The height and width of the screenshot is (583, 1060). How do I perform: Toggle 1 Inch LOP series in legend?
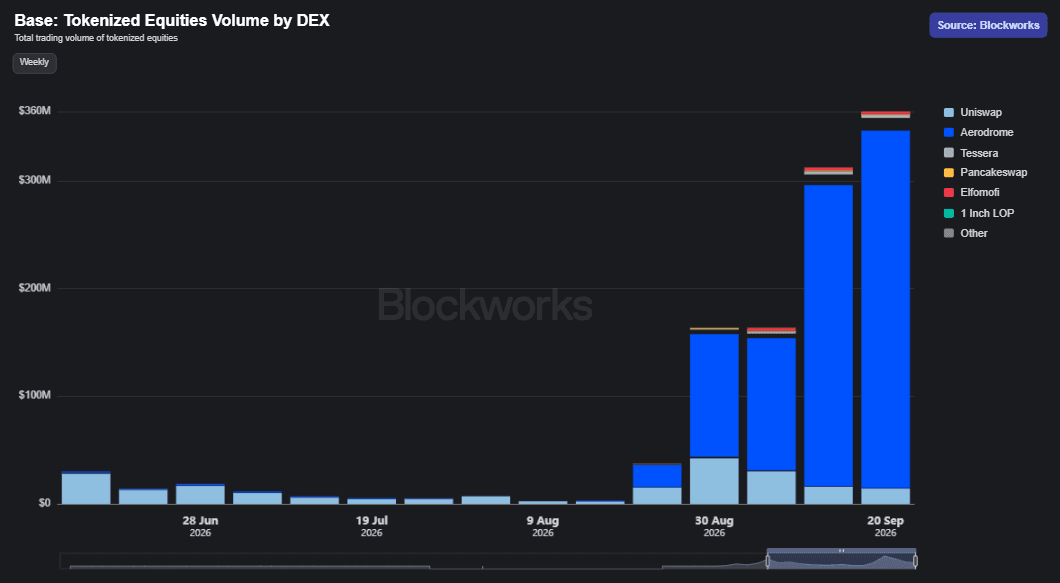(x=979, y=213)
